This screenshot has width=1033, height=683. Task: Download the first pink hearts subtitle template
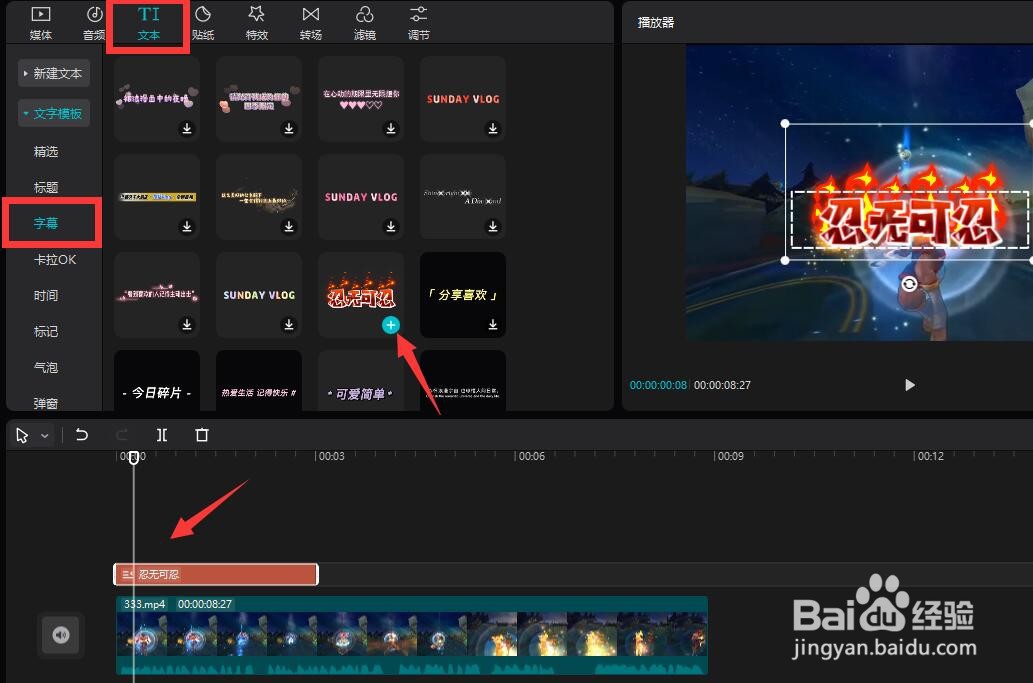coord(187,128)
